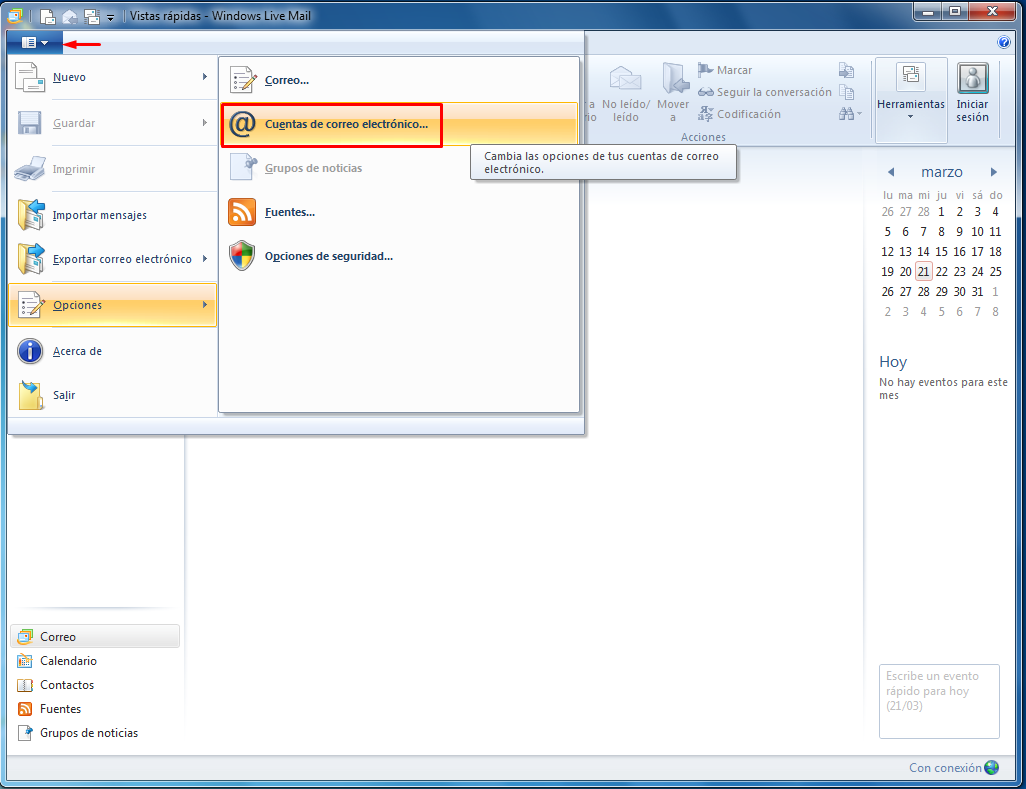1026x789 pixels.
Task: Click the Con conexión globe icon
Action: [x=991, y=767]
